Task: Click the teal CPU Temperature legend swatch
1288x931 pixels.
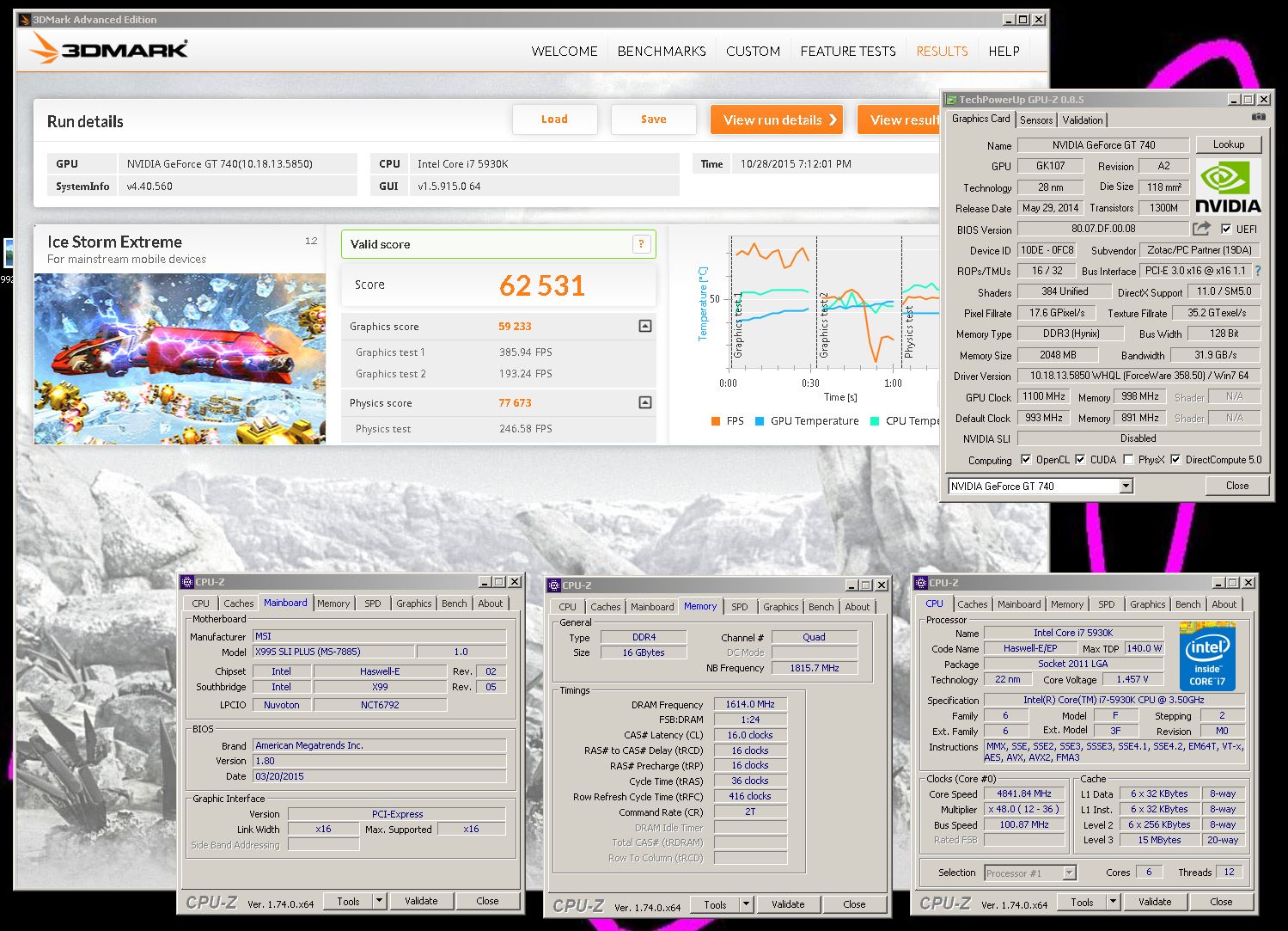Action: pyautogui.click(x=875, y=421)
